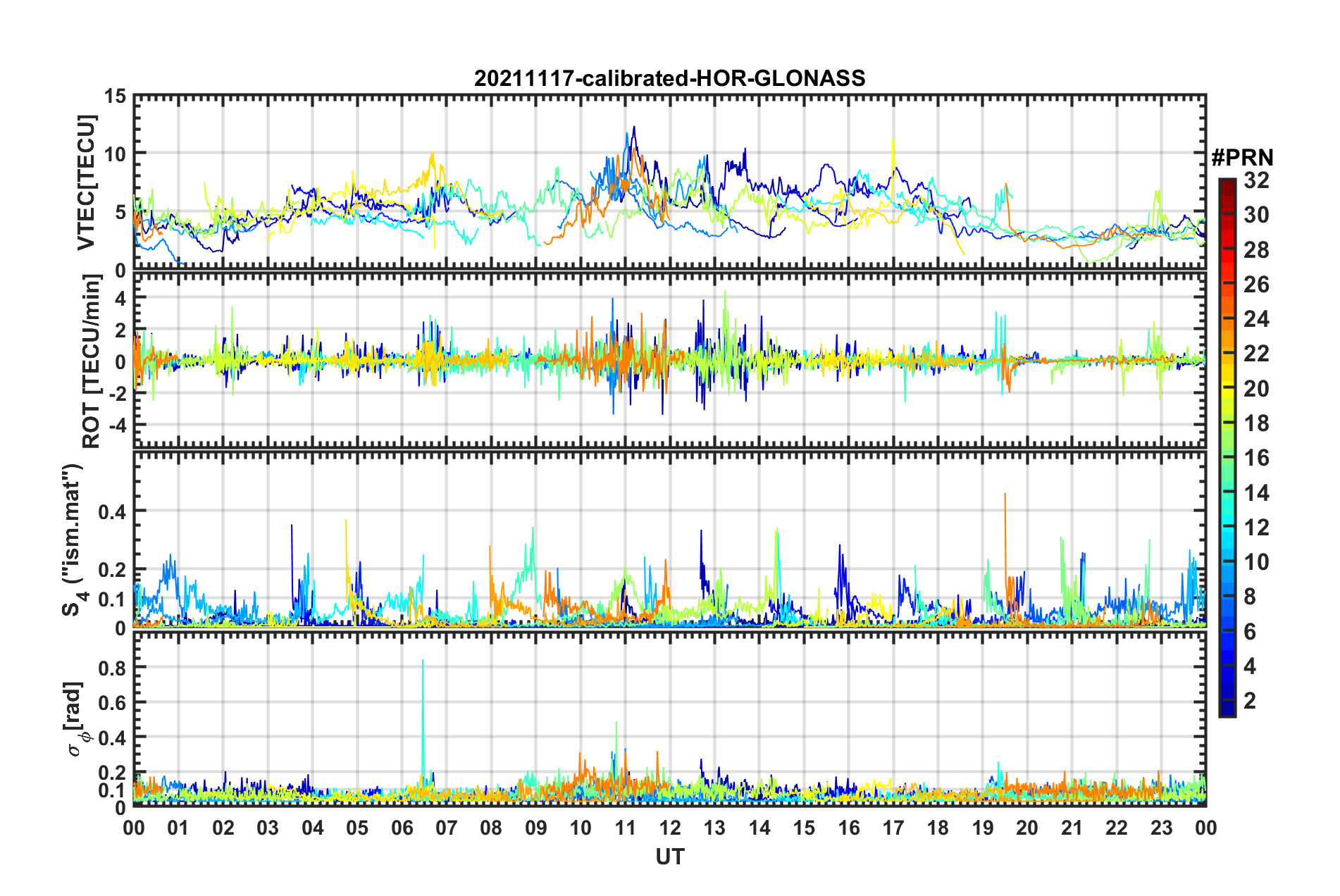Click the x-axis tick label 06
1340x896 pixels.
coord(402,828)
